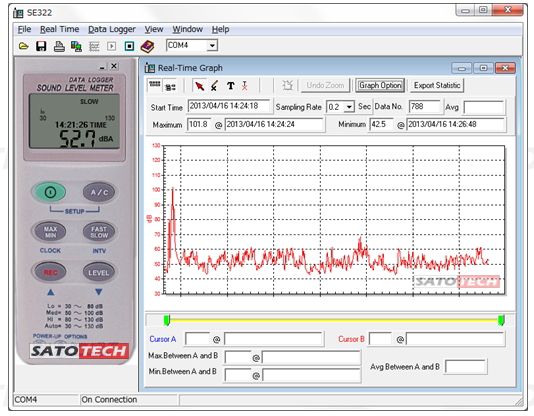Click the Undo Zoom button
Screen dimensions: 534x416
[325, 85]
